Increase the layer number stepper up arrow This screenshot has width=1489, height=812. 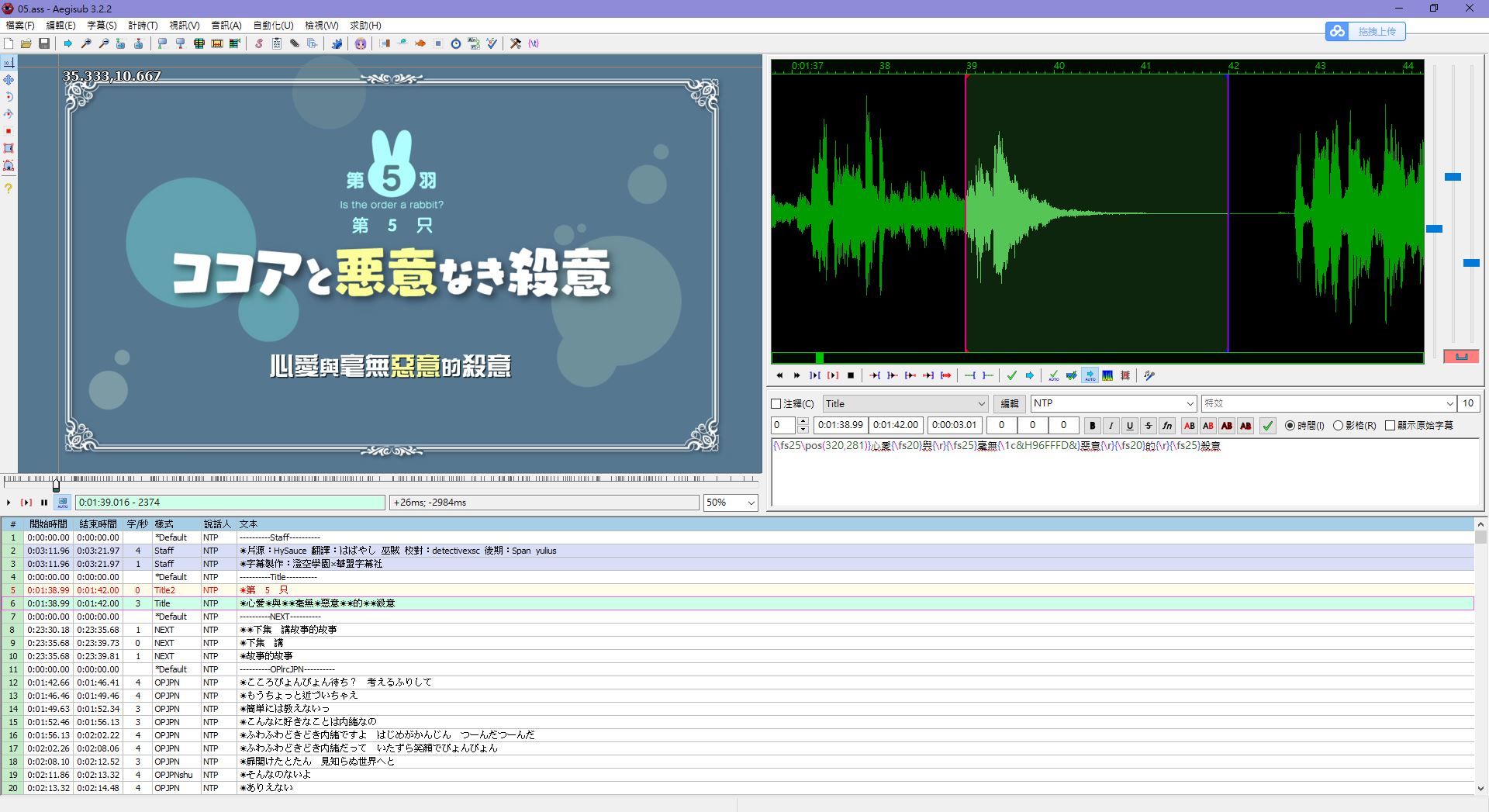[803, 421]
